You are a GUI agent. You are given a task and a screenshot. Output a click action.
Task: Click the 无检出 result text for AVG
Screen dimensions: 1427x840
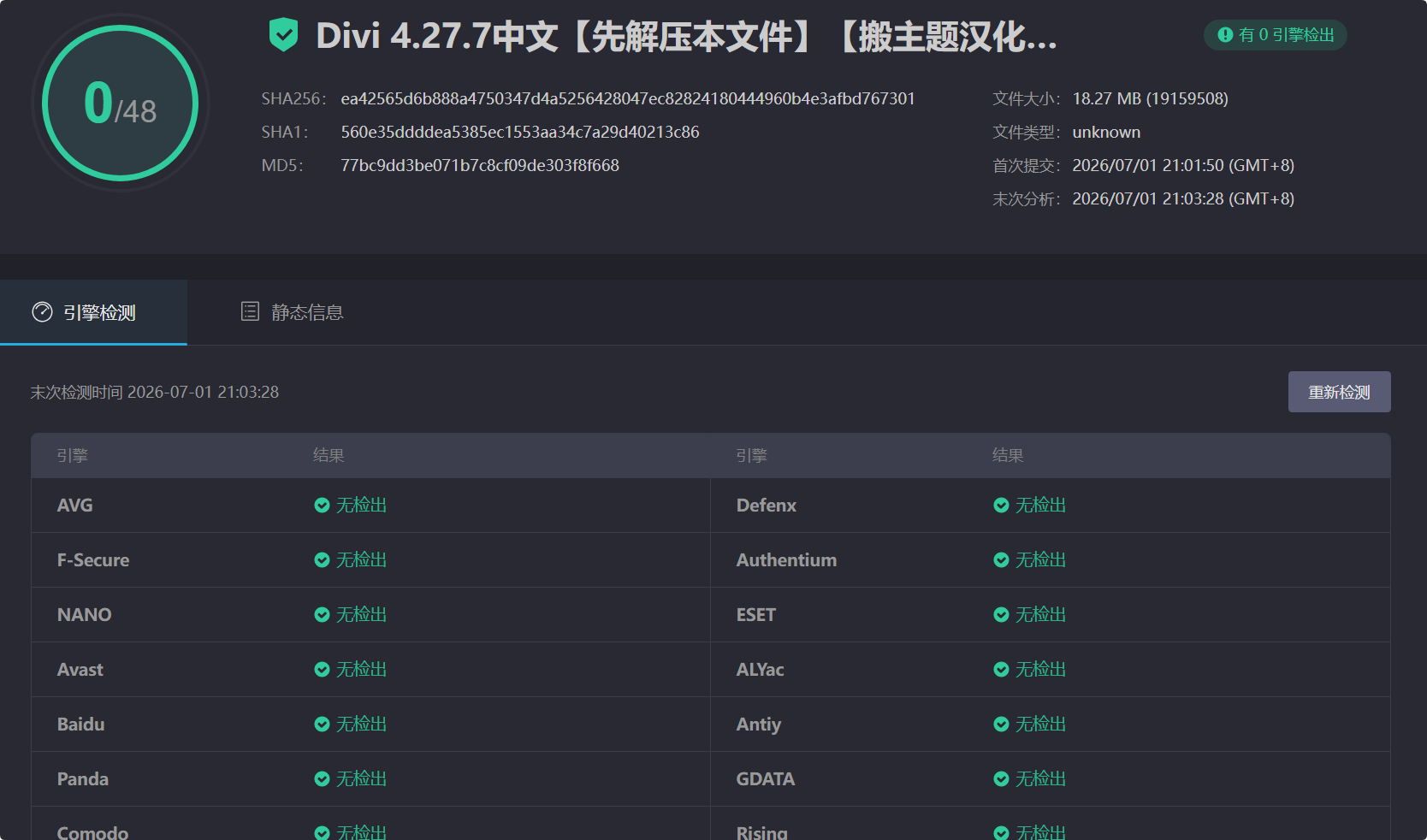click(361, 506)
